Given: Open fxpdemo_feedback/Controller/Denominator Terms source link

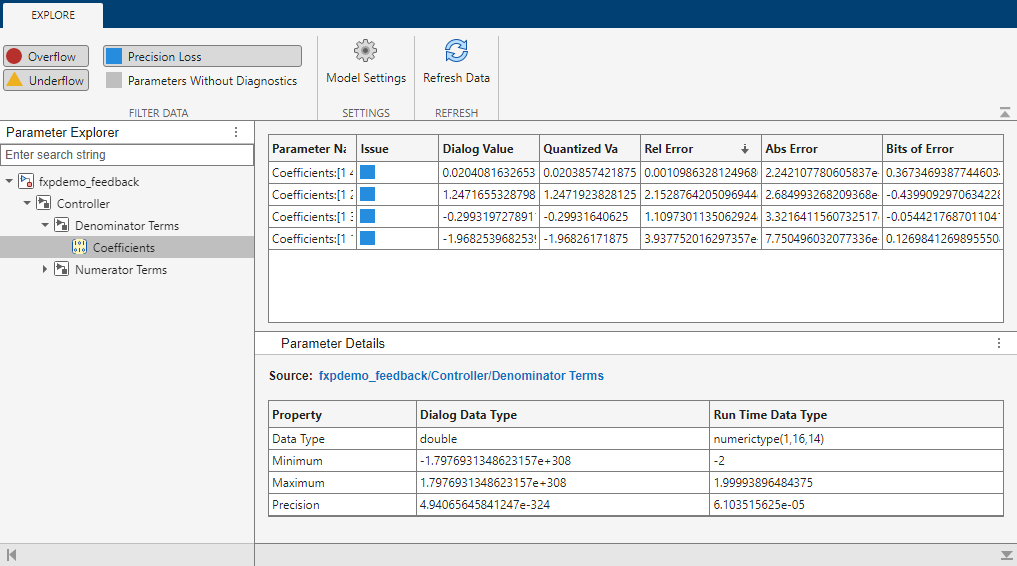Looking at the screenshot, I should (461, 376).
